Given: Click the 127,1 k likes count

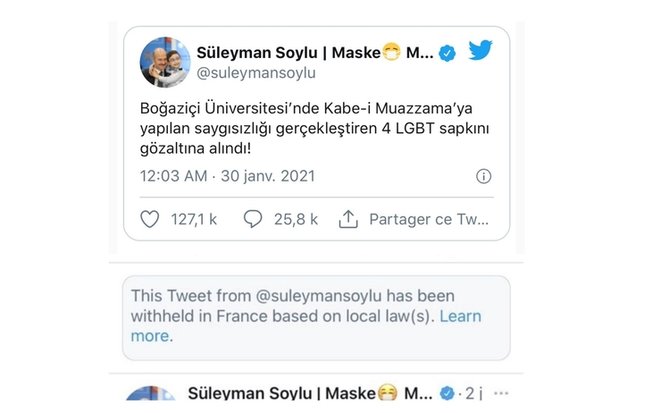Looking at the screenshot, I should 194,219.
